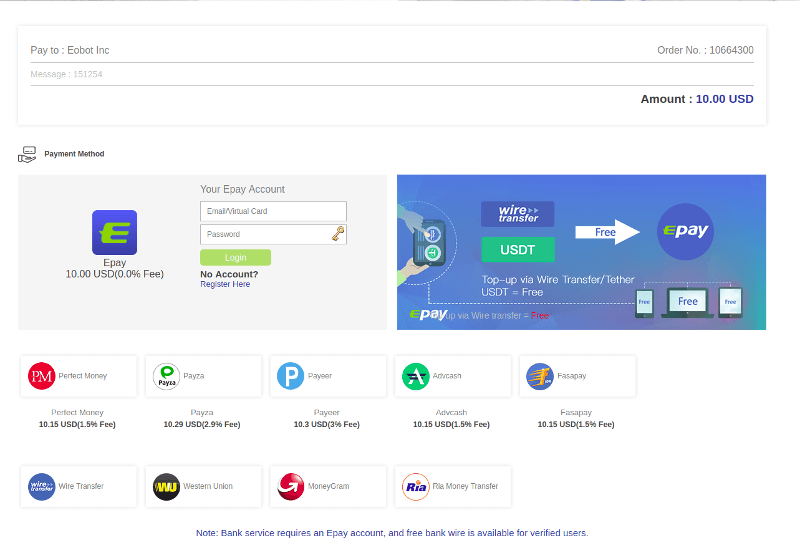Click the 'No Account?' text
Viewport: 800px width, 553px height.
[229, 274]
